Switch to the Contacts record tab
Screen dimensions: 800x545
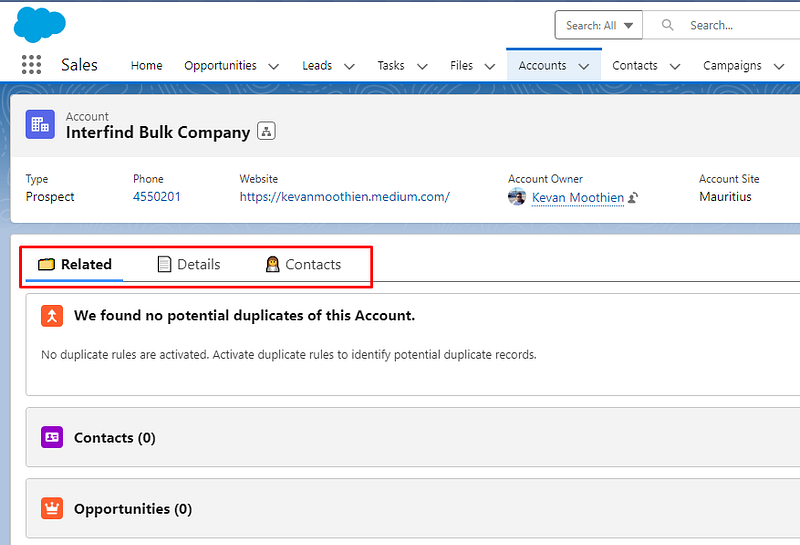[303, 265]
